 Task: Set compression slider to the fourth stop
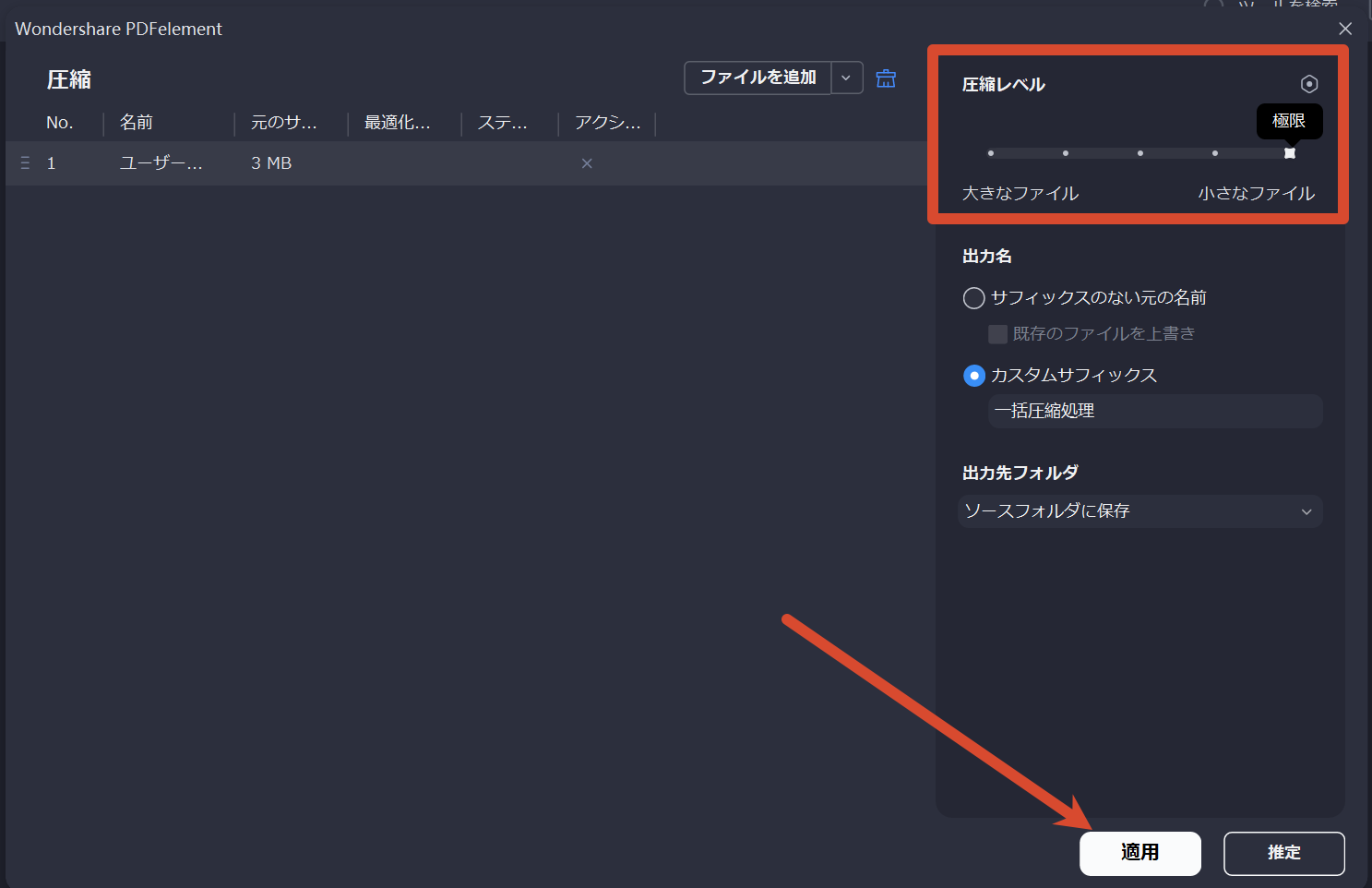tap(1215, 153)
